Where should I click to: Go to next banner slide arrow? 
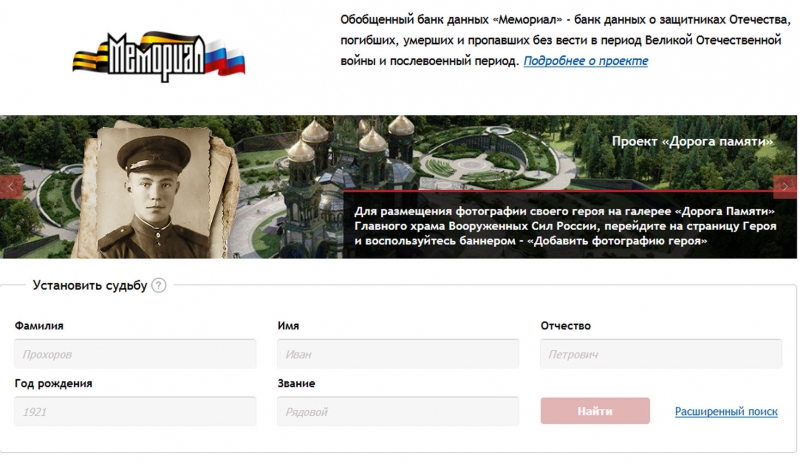click(x=785, y=187)
